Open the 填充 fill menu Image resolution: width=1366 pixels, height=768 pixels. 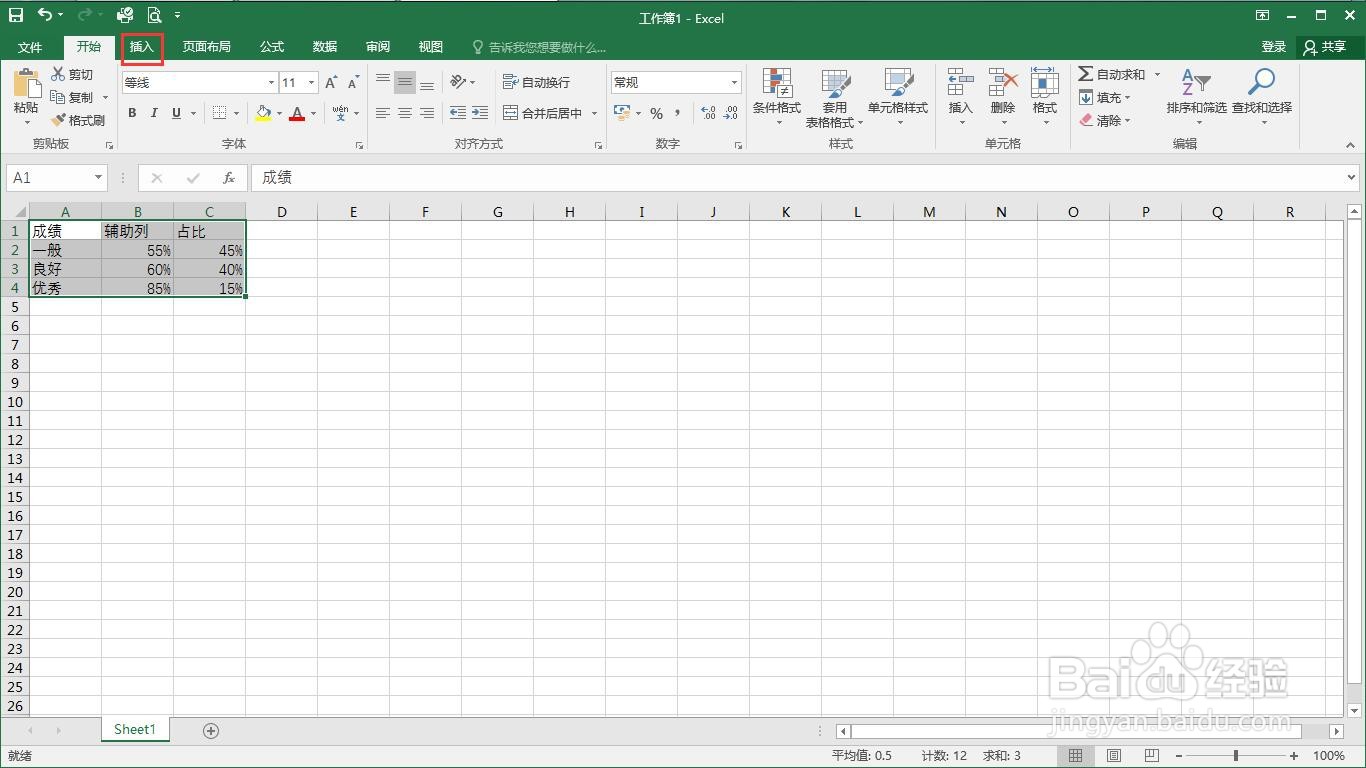point(1104,97)
